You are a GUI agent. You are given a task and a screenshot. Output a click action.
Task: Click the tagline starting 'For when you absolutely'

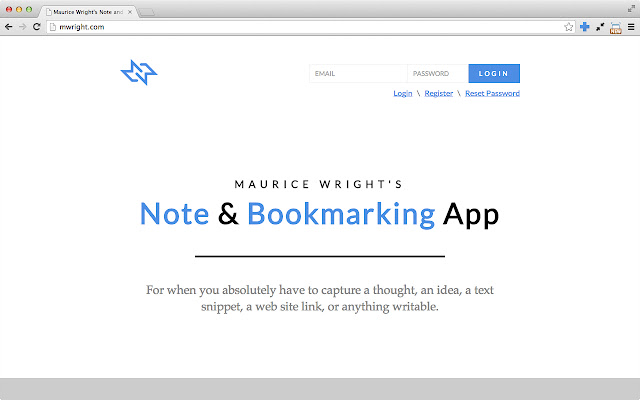point(320,298)
